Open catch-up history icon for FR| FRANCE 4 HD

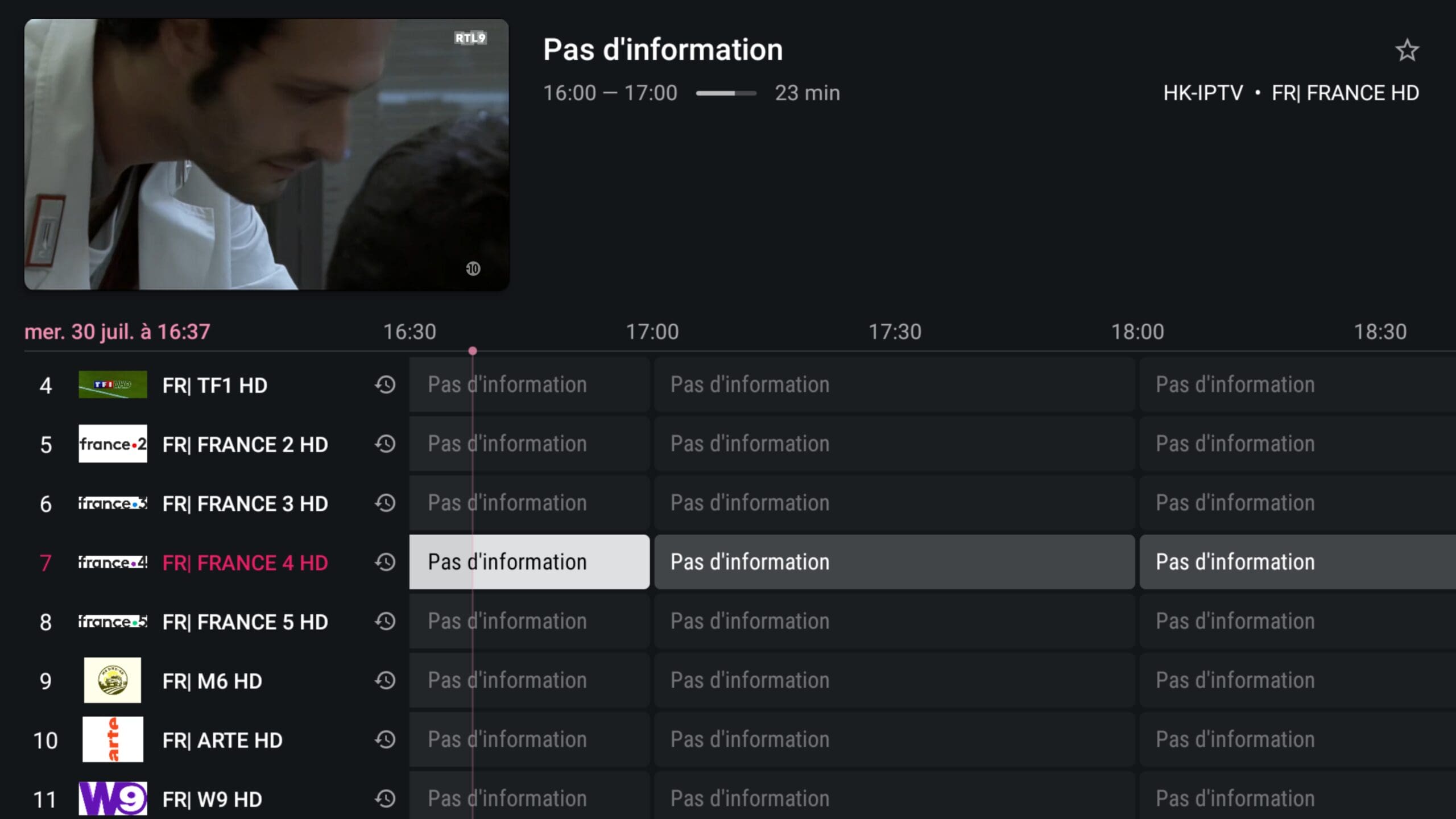point(385,562)
